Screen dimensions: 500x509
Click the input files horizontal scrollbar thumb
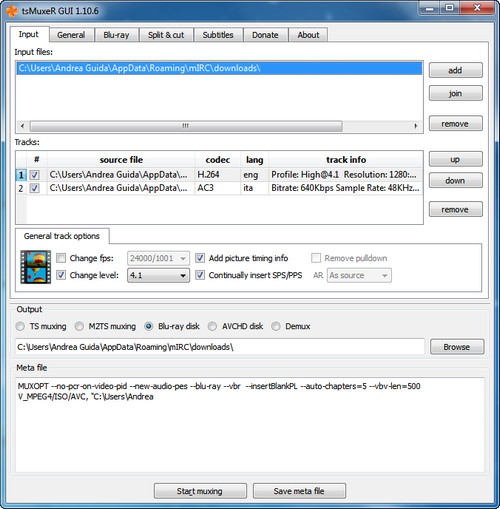pyautogui.click(x=186, y=126)
